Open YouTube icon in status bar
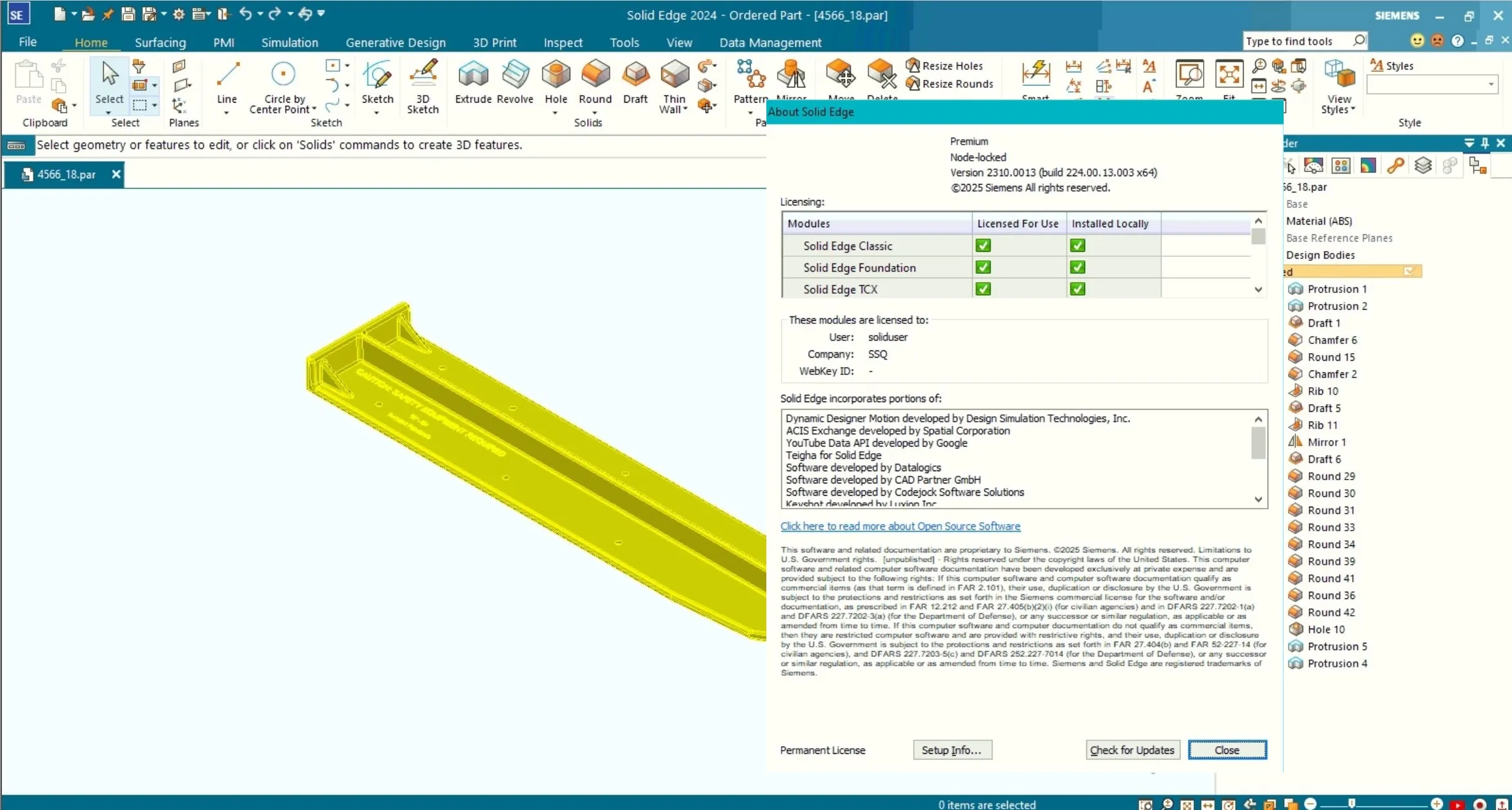This screenshot has height=810, width=1512. tap(1457, 804)
